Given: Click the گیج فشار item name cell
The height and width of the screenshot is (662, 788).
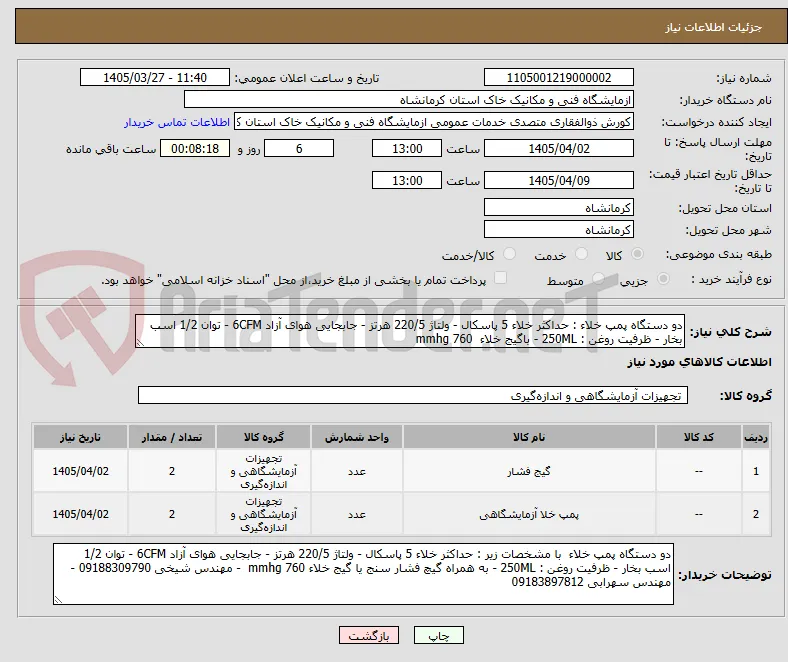Looking at the screenshot, I should (529, 471).
